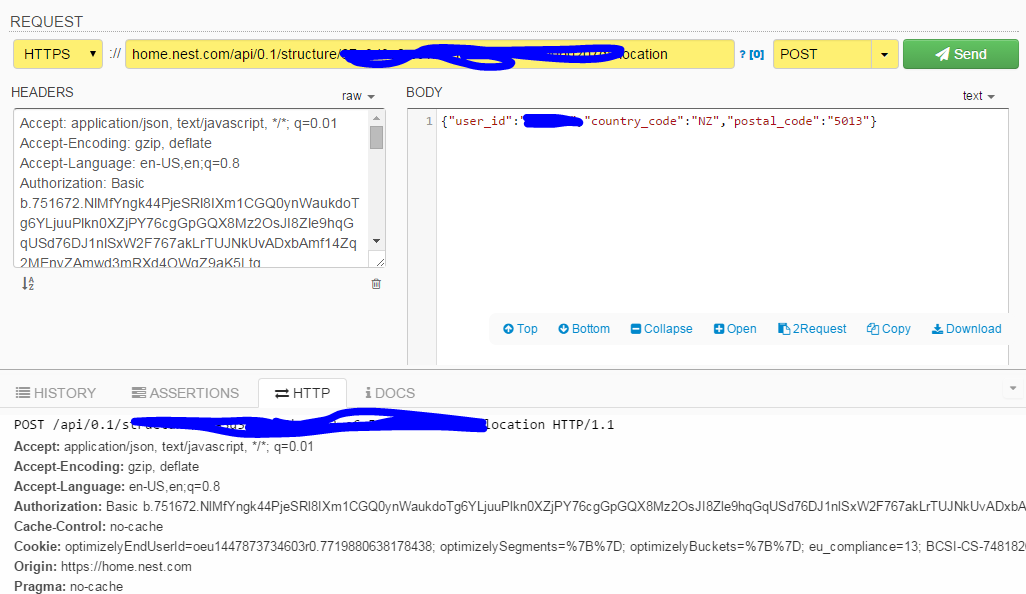Click Download in the body toolbar
Image resolution: width=1026 pixels, height=594 pixels.
(966, 328)
